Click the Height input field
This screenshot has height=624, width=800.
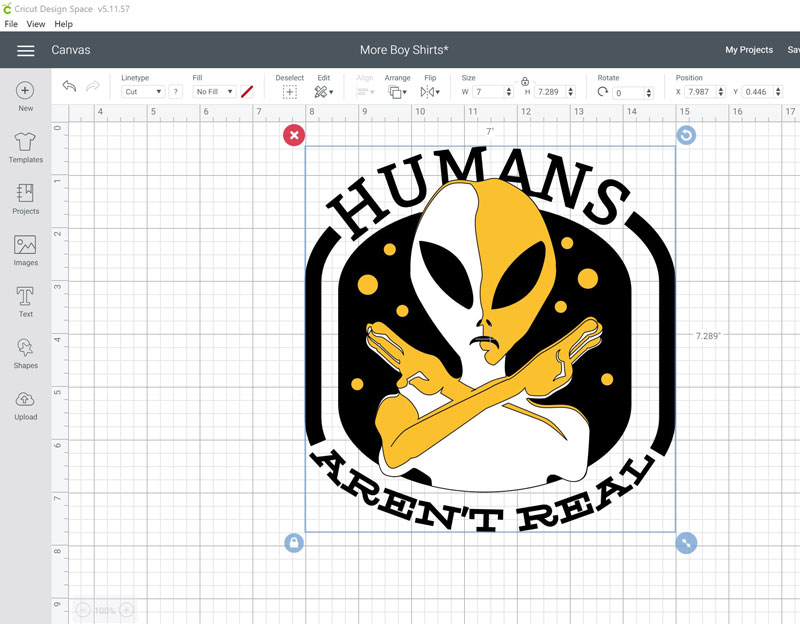pyautogui.click(x=550, y=92)
